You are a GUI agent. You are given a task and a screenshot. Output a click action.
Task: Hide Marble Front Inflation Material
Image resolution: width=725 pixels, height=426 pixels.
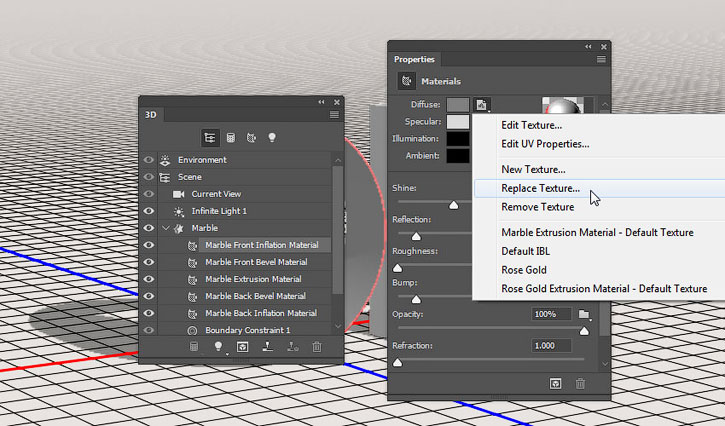[x=148, y=245]
